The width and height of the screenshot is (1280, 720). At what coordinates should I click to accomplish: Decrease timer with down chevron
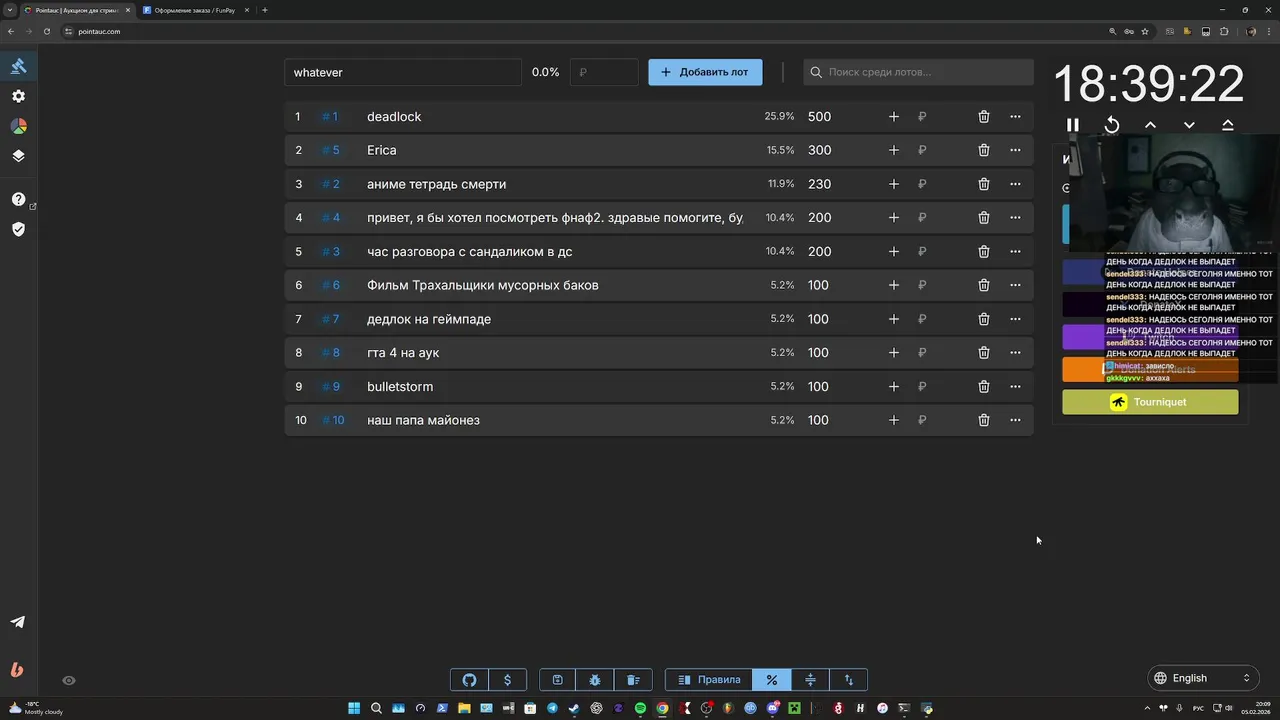click(1189, 125)
